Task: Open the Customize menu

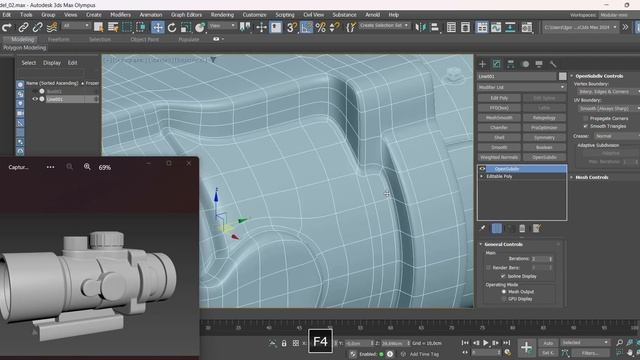Action: [254, 15]
